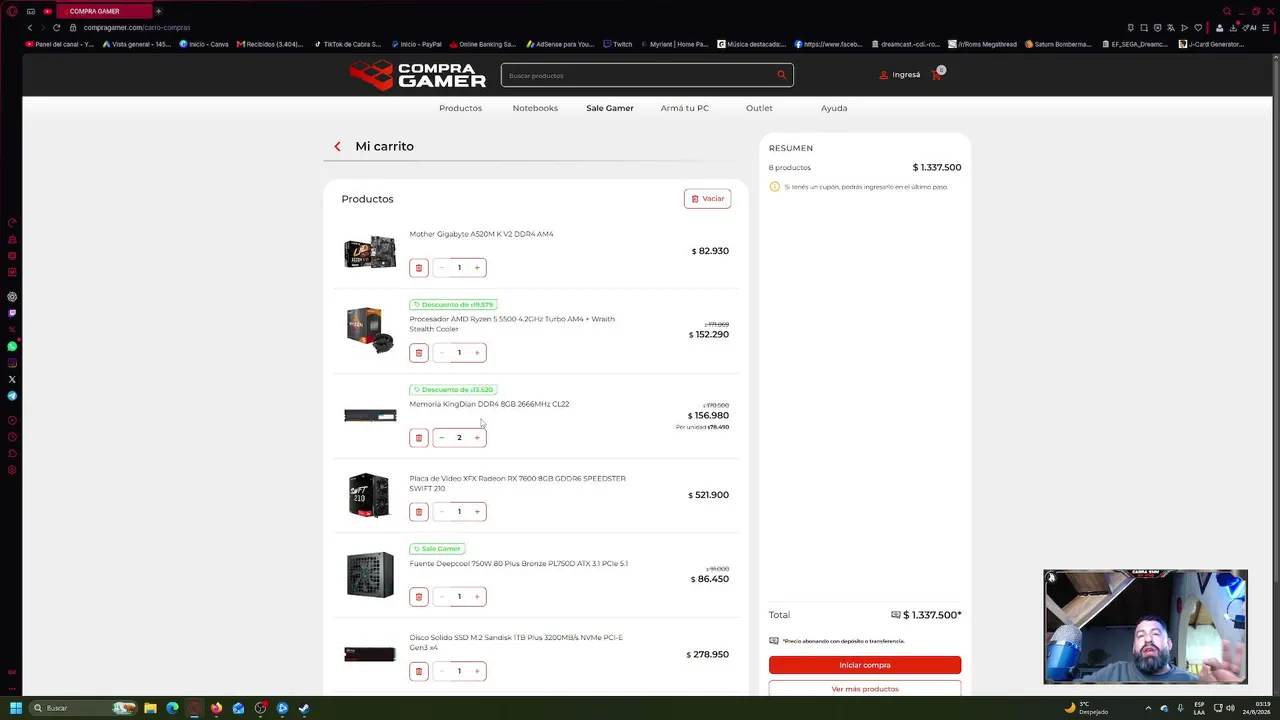Image resolution: width=1280 pixels, height=720 pixels.
Task: Open Firefox from the taskbar
Action: (216, 708)
